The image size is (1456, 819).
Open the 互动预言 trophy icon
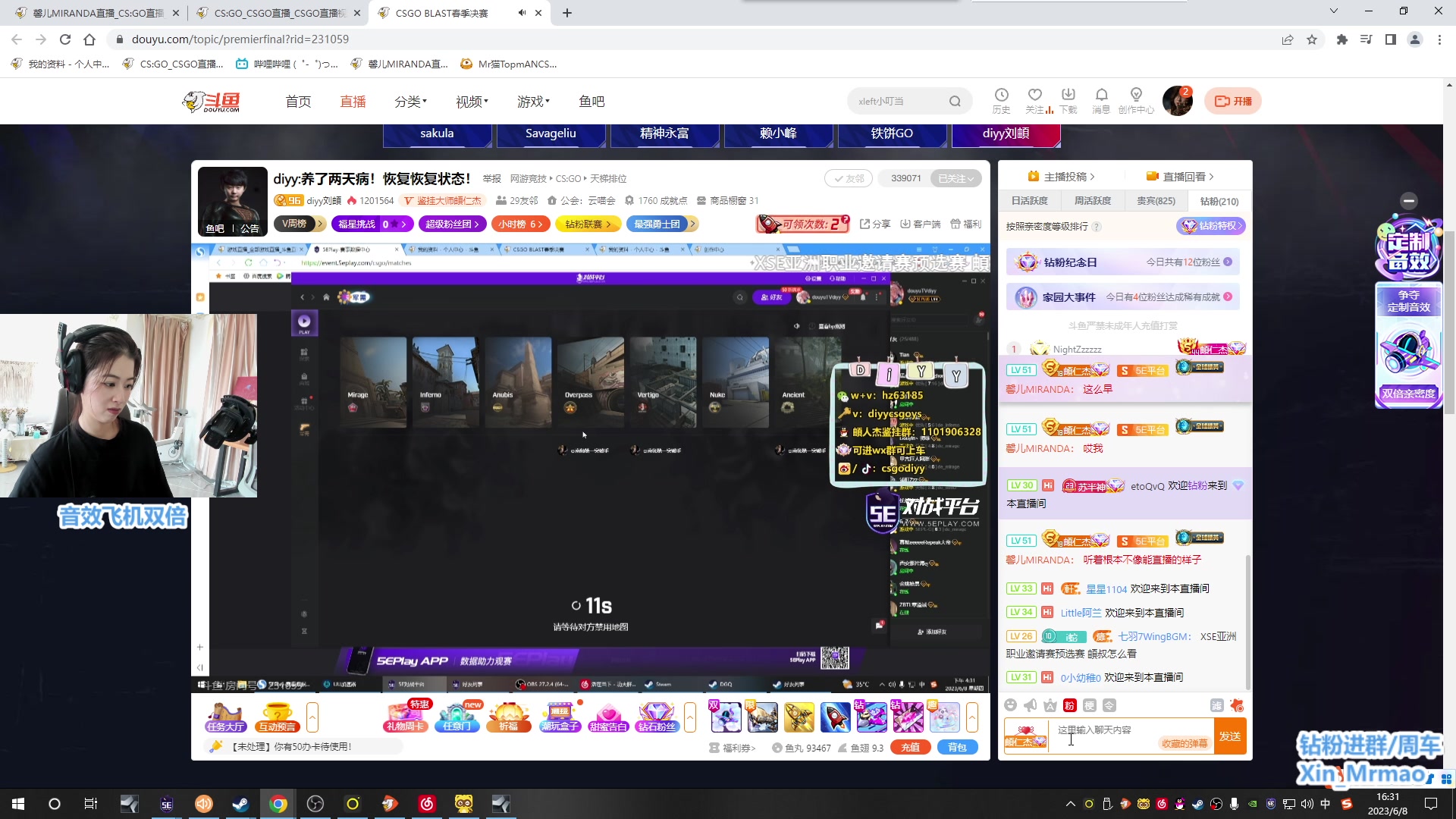(x=277, y=717)
